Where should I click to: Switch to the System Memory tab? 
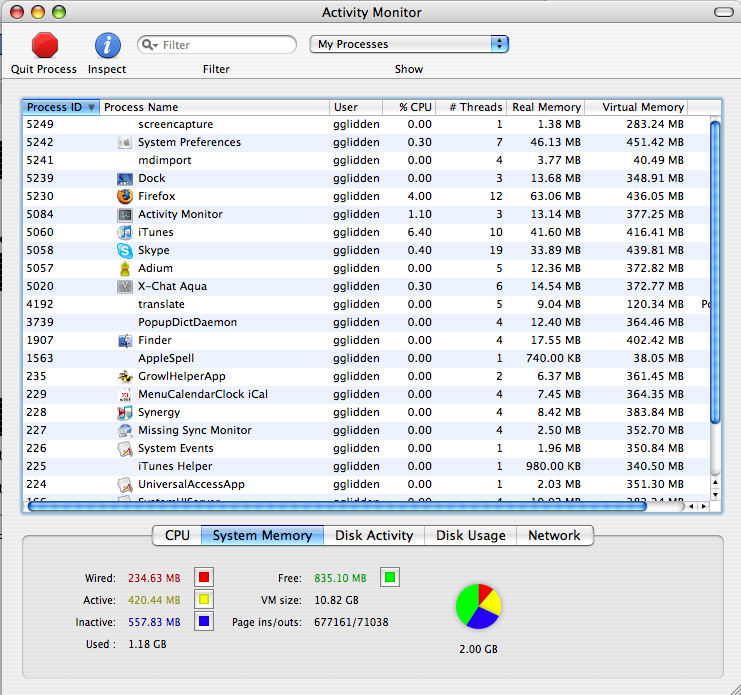(262, 535)
